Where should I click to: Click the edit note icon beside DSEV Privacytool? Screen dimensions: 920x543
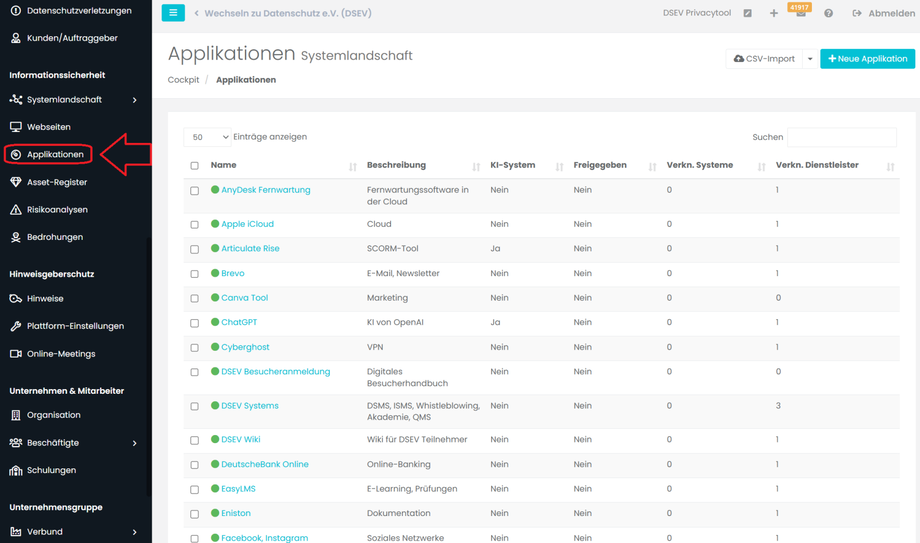[x=747, y=14]
